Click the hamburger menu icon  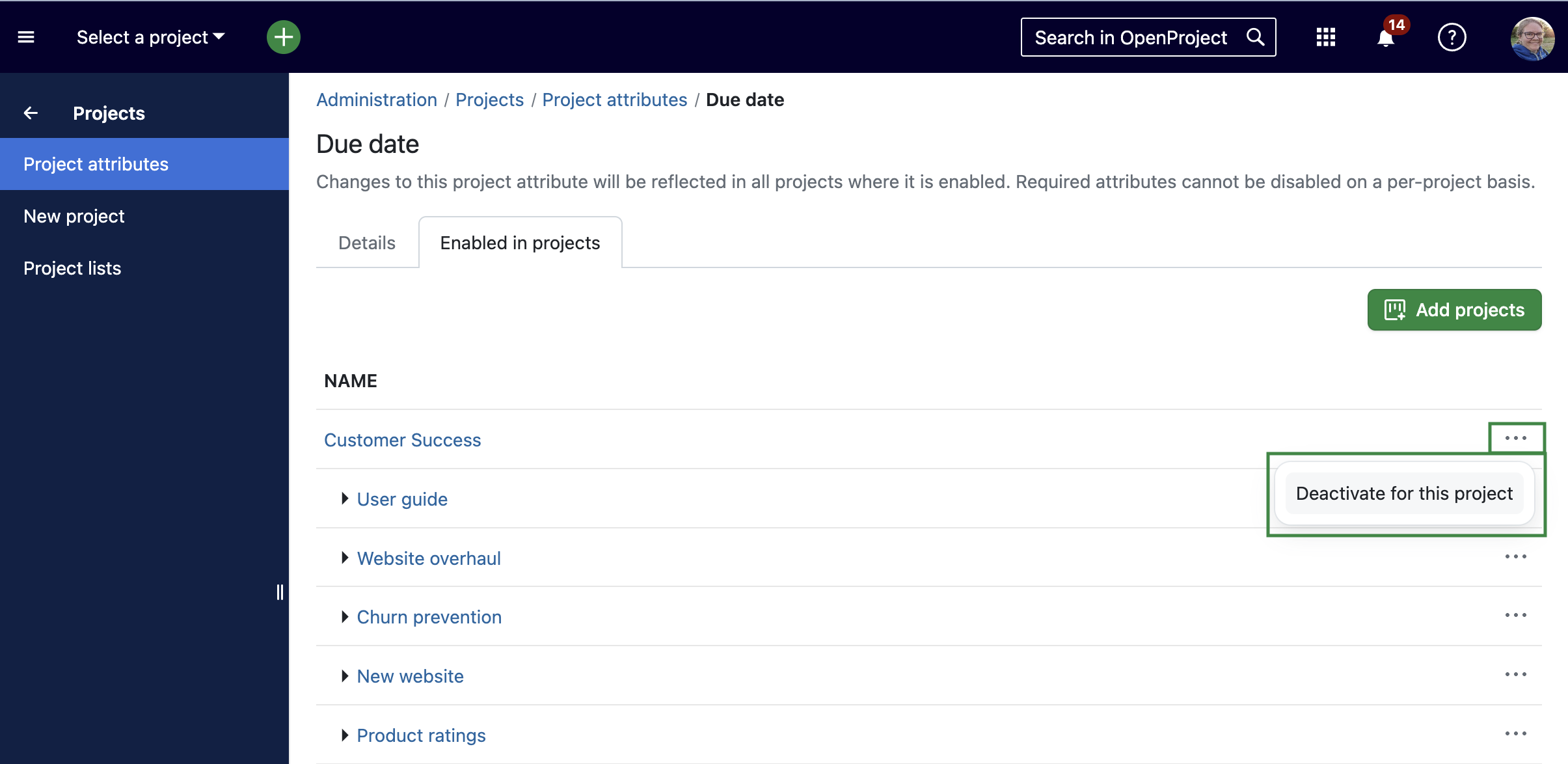26,37
